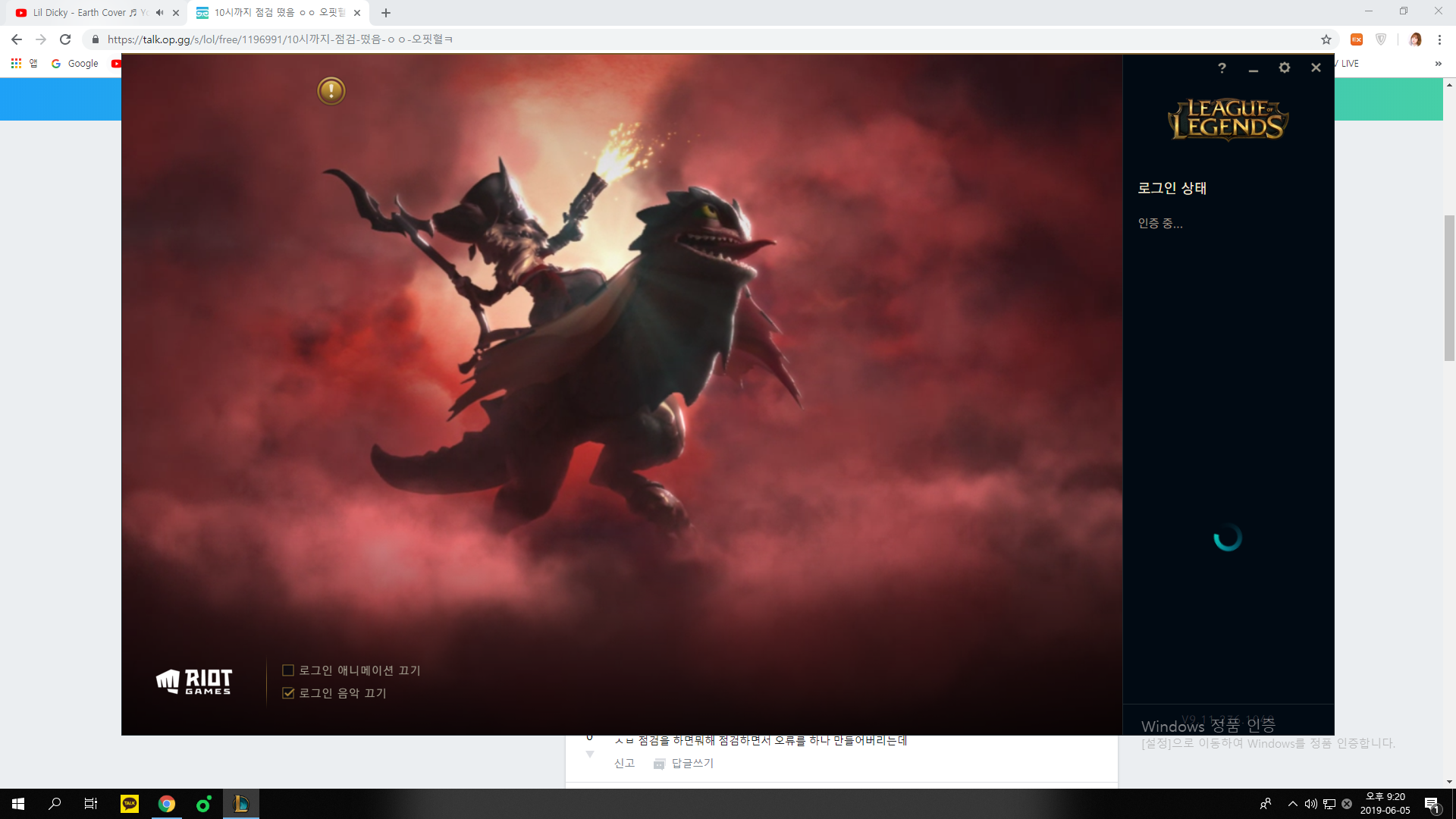Switch to Chrome from taskbar

pyautogui.click(x=167, y=804)
